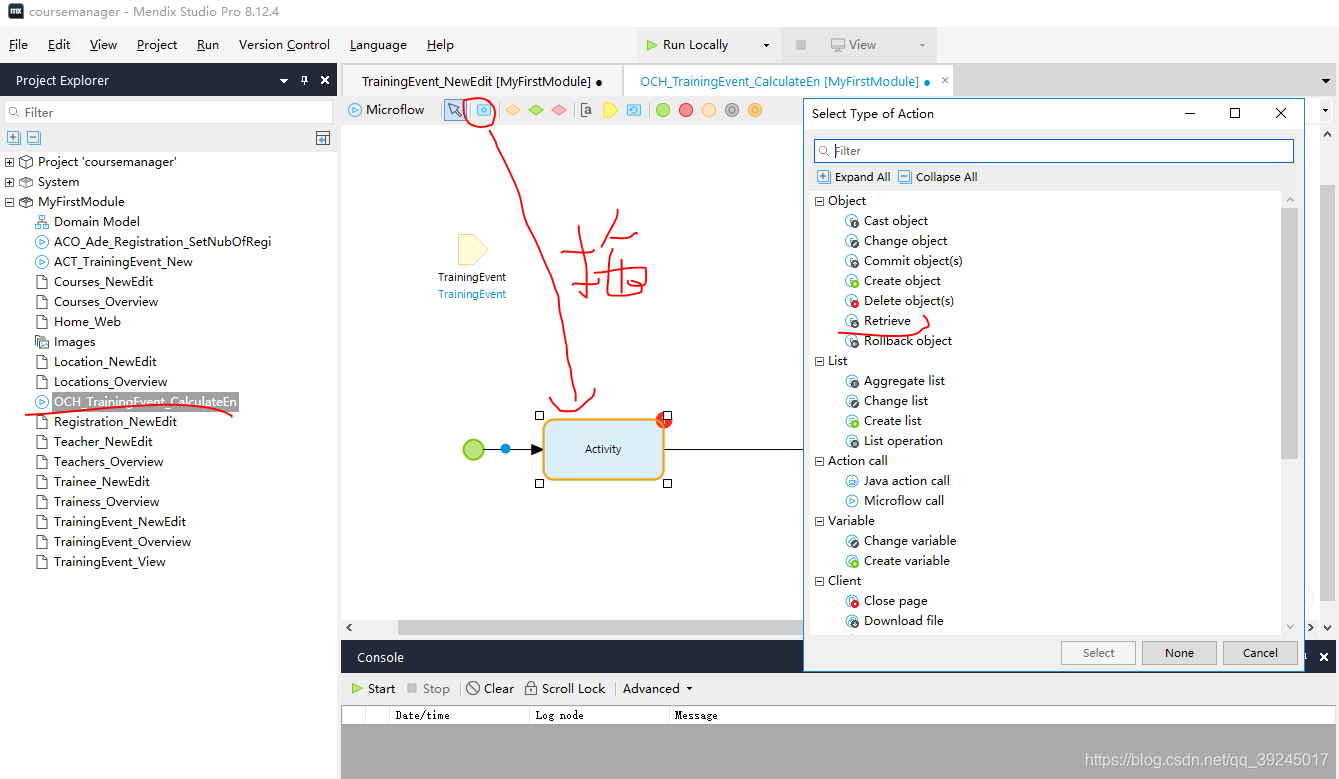
Task: Switch to the TrainingEvent_NewEdit tab
Action: point(476,82)
